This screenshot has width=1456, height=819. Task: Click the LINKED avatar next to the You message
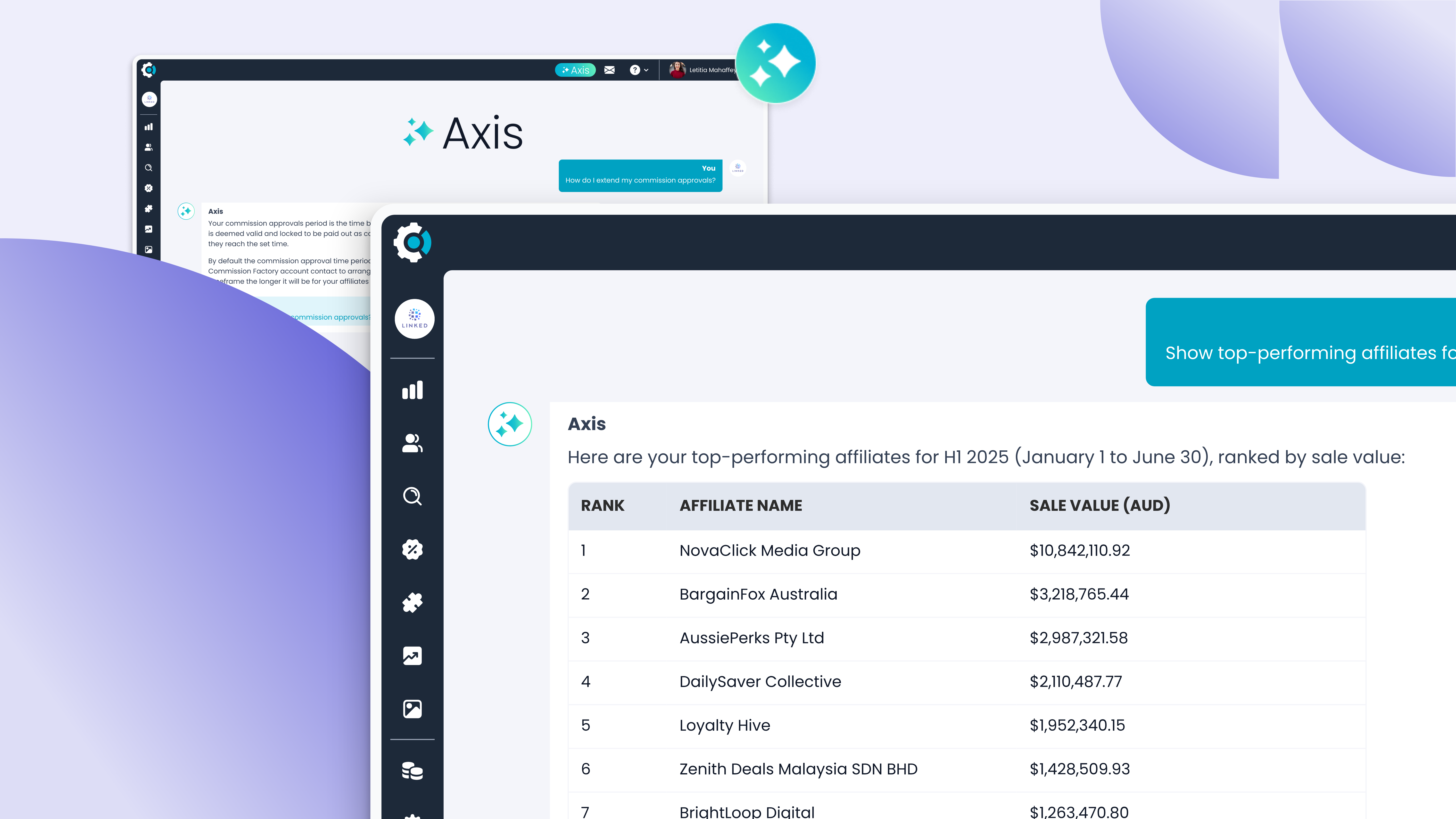click(738, 168)
